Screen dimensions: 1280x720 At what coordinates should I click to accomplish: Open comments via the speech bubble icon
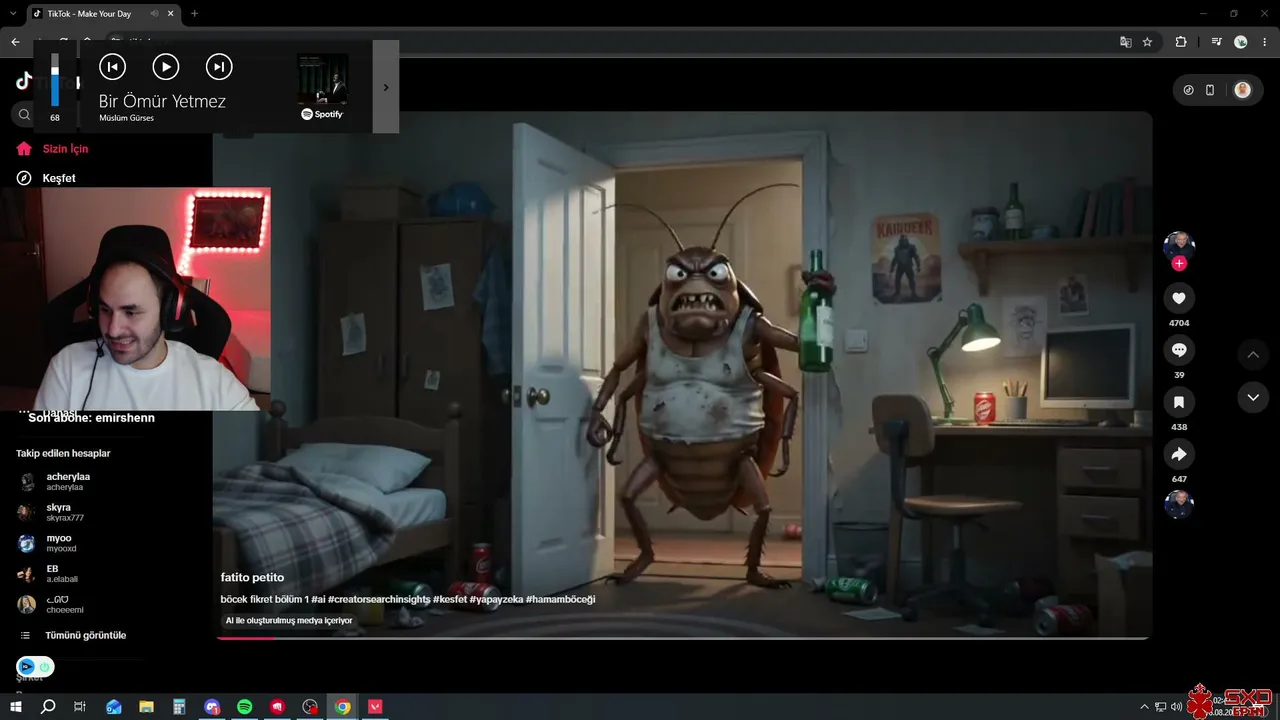[x=1179, y=350]
